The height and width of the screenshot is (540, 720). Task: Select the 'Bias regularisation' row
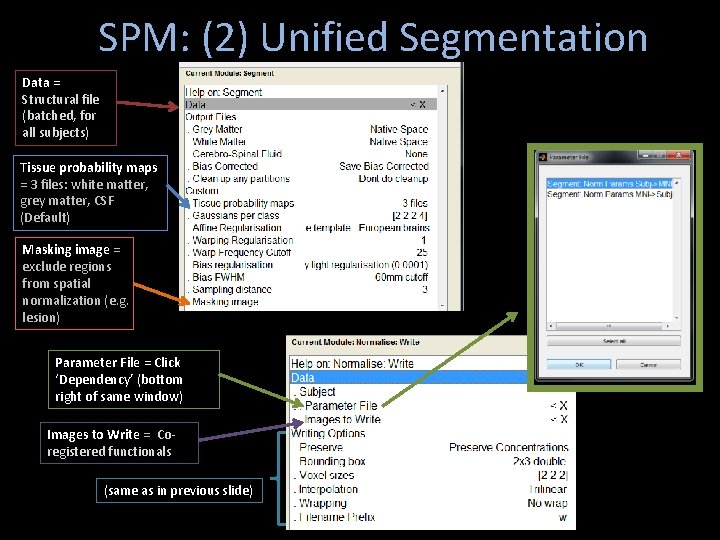[311, 265]
